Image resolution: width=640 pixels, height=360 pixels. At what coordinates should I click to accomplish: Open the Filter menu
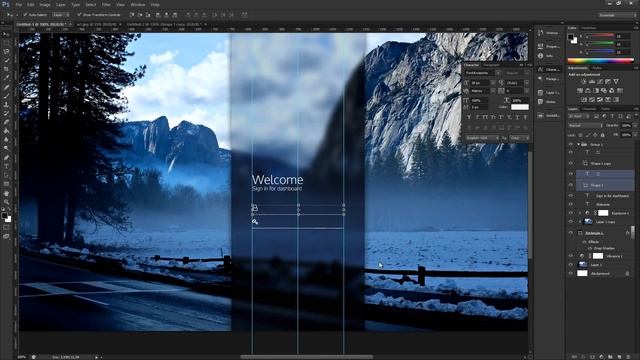click(106, 4)
